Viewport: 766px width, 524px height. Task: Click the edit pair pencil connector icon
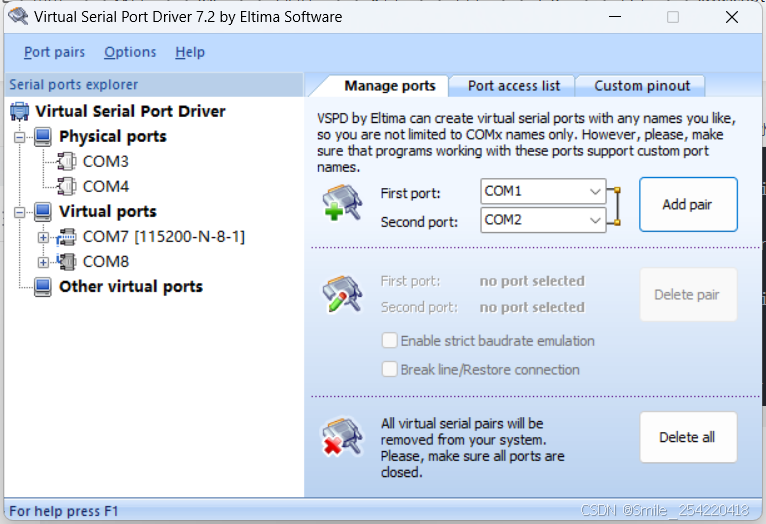[342, 294]
